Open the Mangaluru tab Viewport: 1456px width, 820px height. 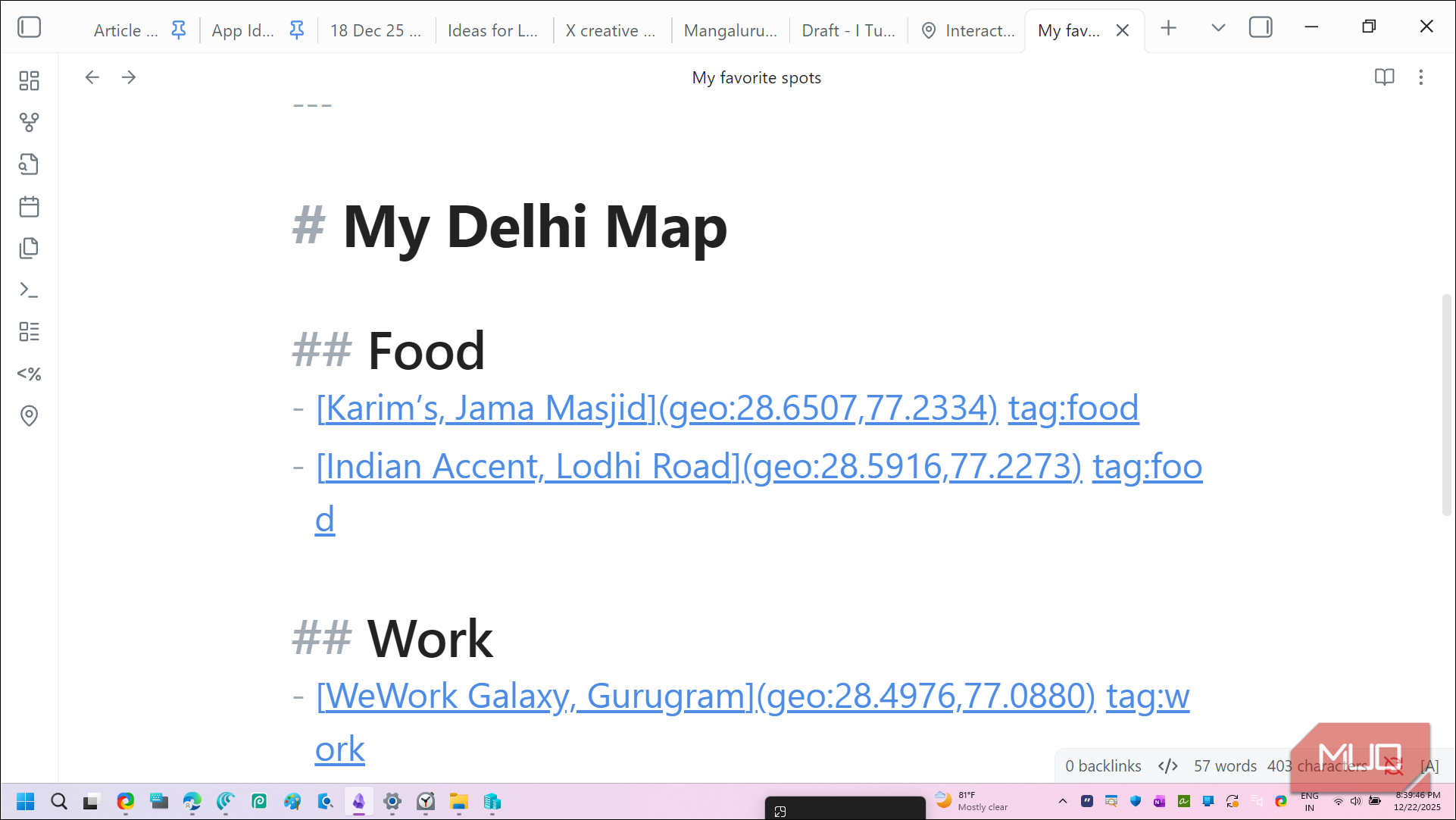tap(730, 30)
